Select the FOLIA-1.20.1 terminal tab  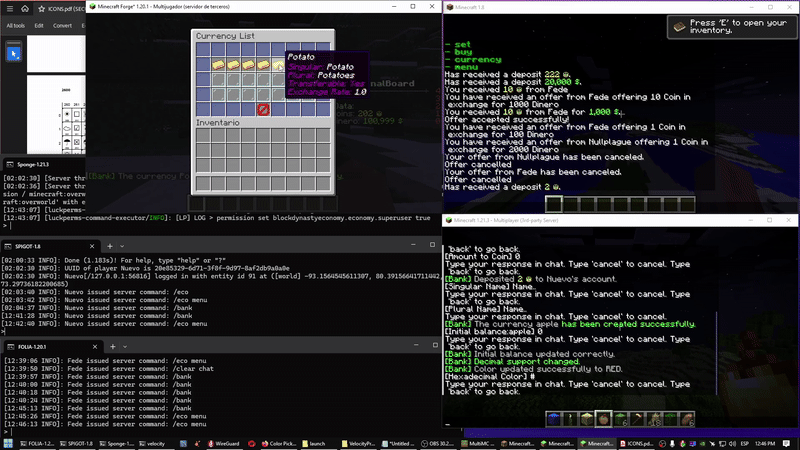[52, 346]
